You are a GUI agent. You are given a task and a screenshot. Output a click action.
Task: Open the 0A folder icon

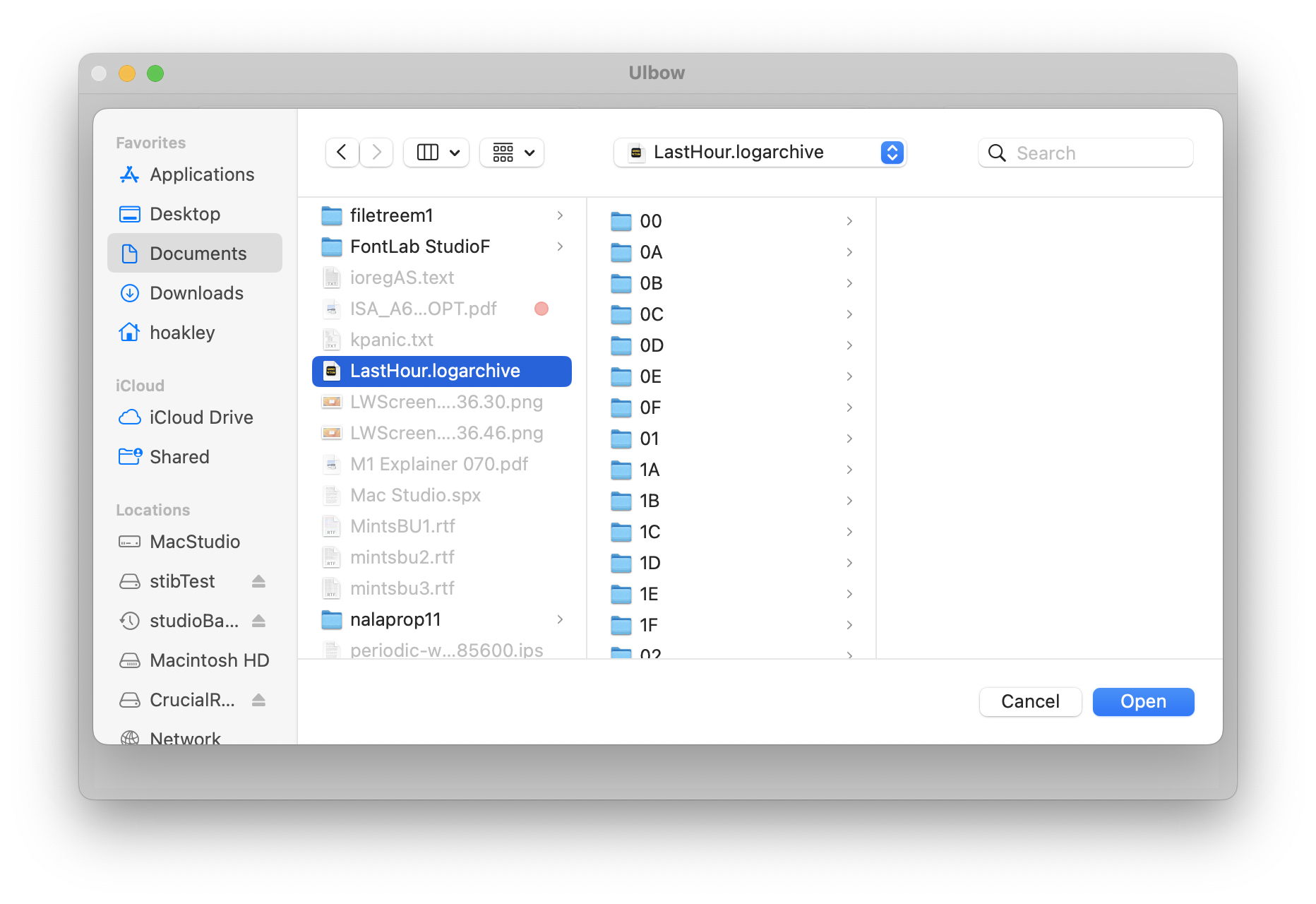(x=621, y=253)
